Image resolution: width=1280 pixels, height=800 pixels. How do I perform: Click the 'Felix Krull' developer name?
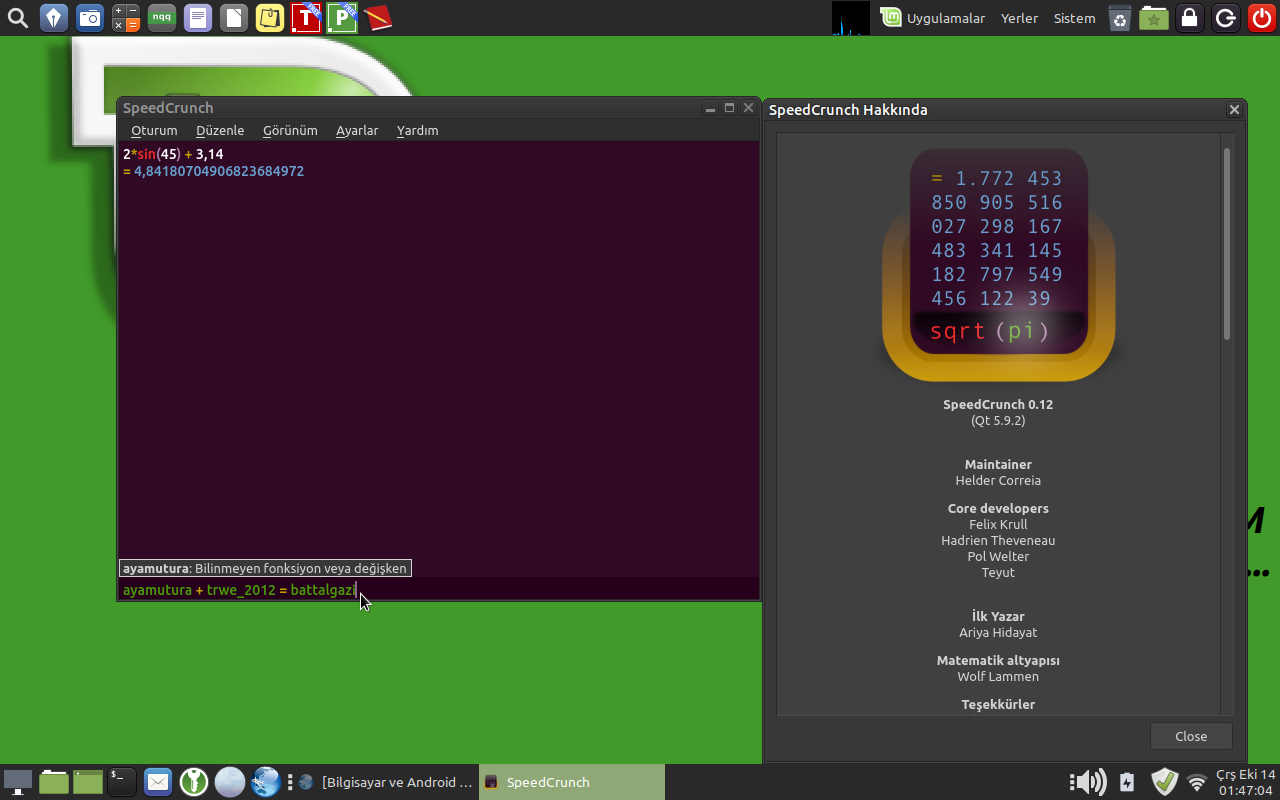click(998, 524)
